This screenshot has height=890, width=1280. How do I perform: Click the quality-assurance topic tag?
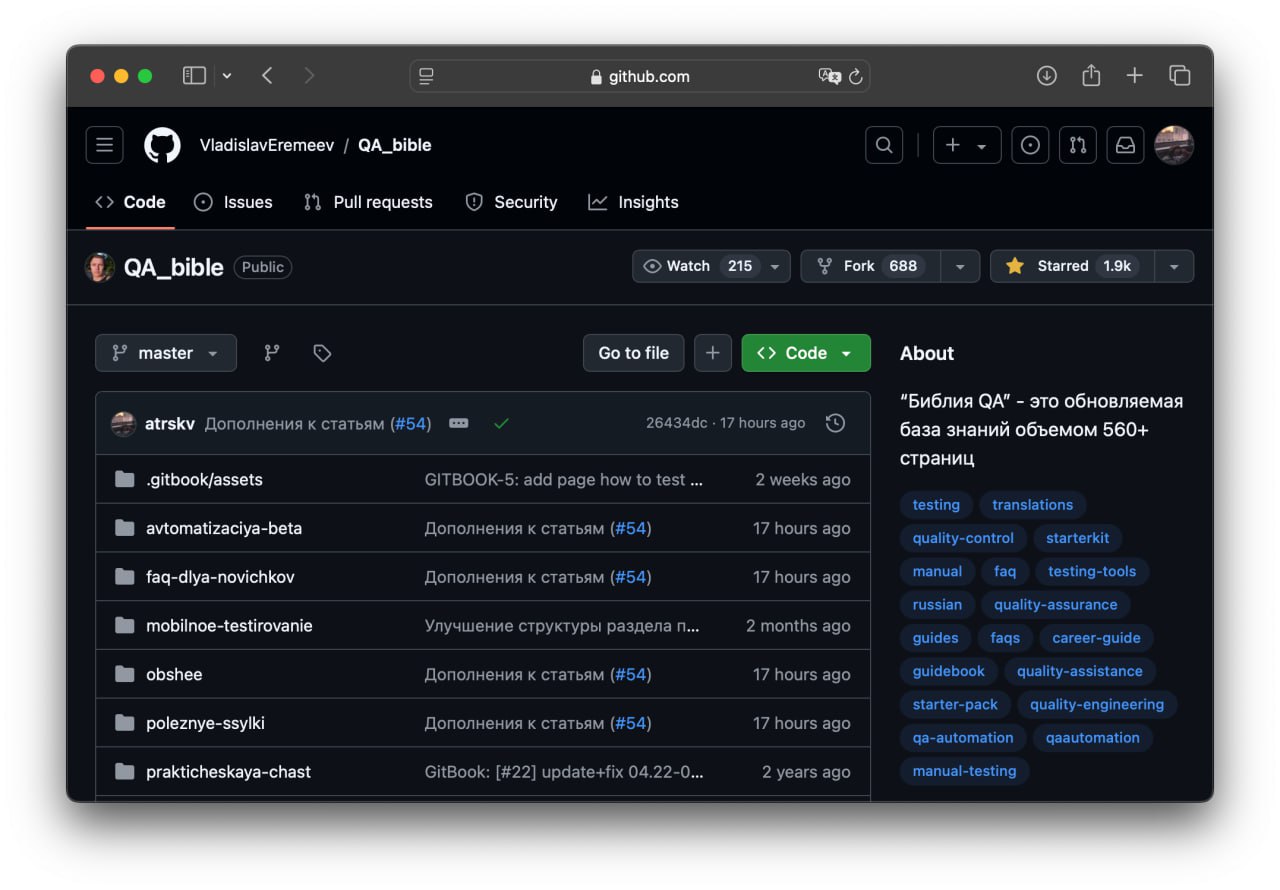(x=1056, y=605)
